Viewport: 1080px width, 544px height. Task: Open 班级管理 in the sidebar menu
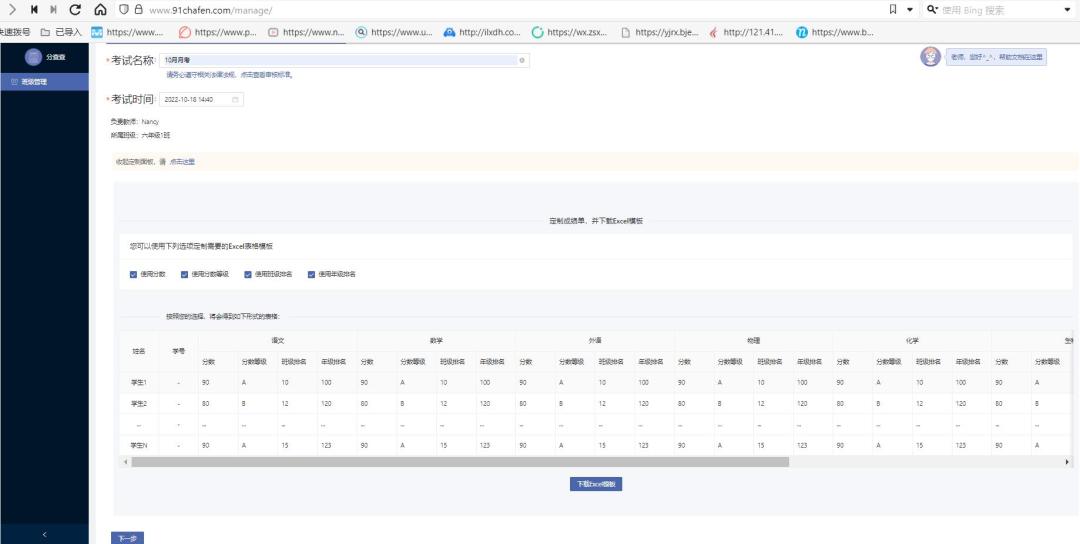34,81
